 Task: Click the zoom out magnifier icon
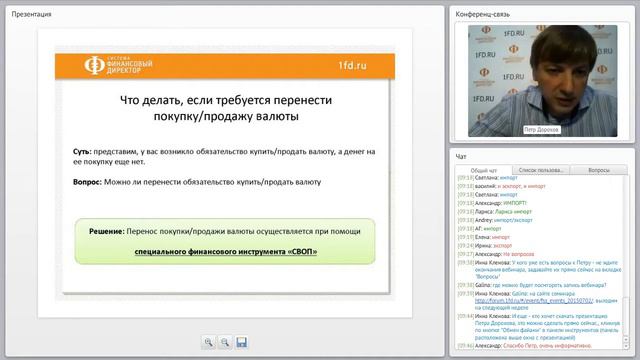225,342
